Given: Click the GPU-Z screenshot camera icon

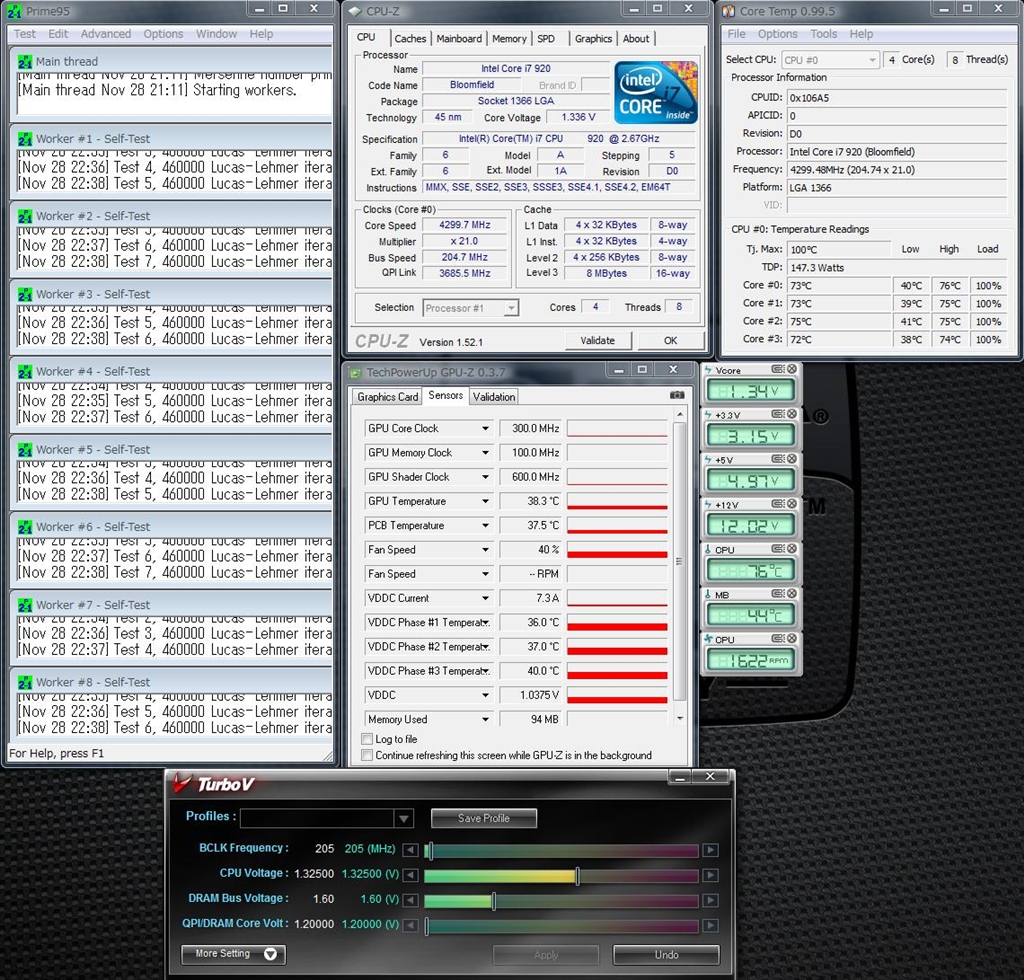Looking at the screenshot, I should [x=677, y=396].
